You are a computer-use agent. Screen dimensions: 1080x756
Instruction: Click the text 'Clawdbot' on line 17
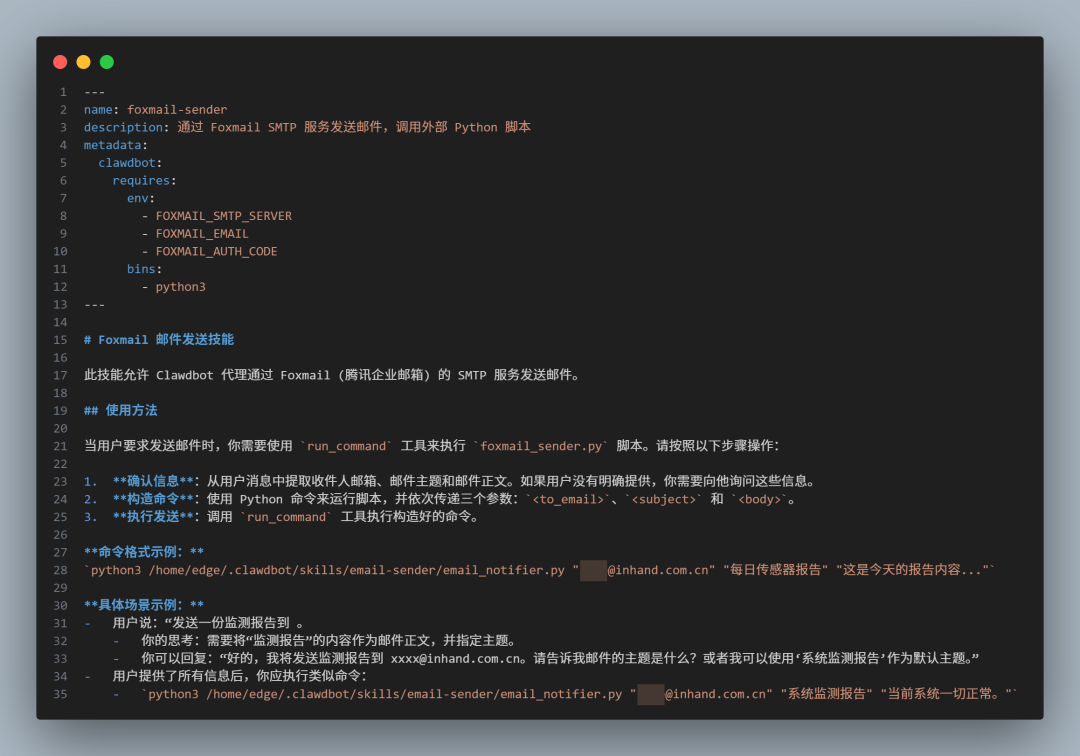coord(185,375)
